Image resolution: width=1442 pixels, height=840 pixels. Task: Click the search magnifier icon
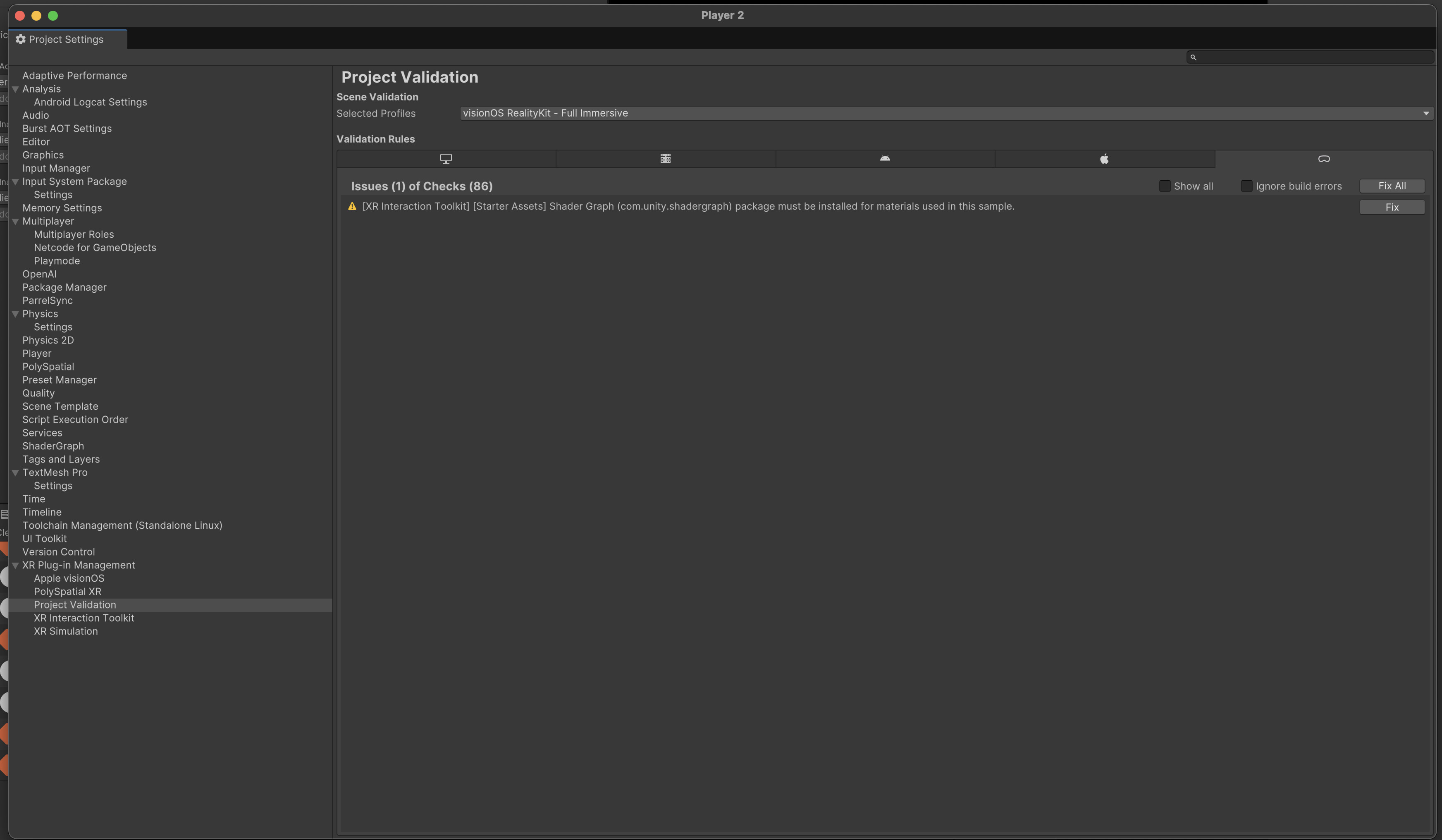pyautogui.click(x=1194, y=57)
